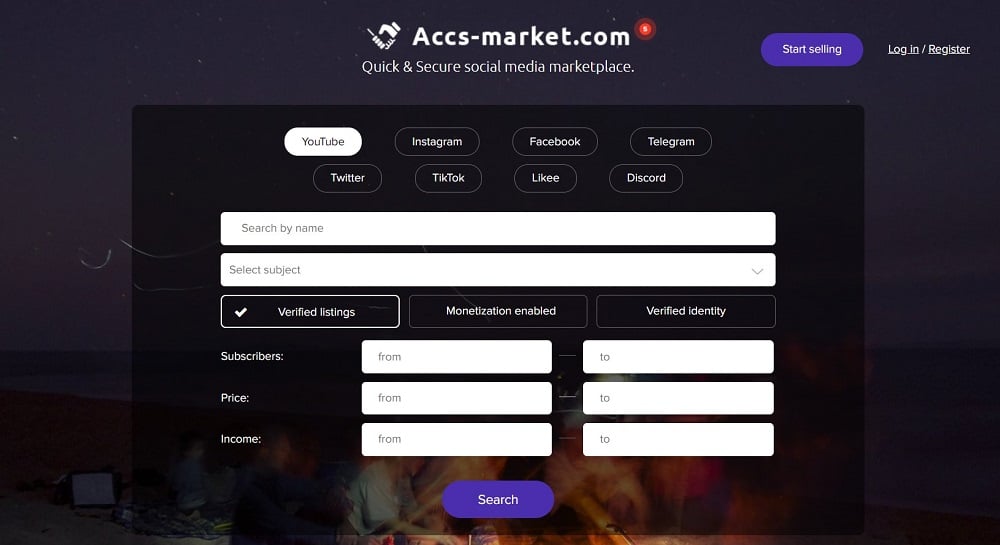Click the purple Search button
The image size is (1000, 545).
pos(498,500)
